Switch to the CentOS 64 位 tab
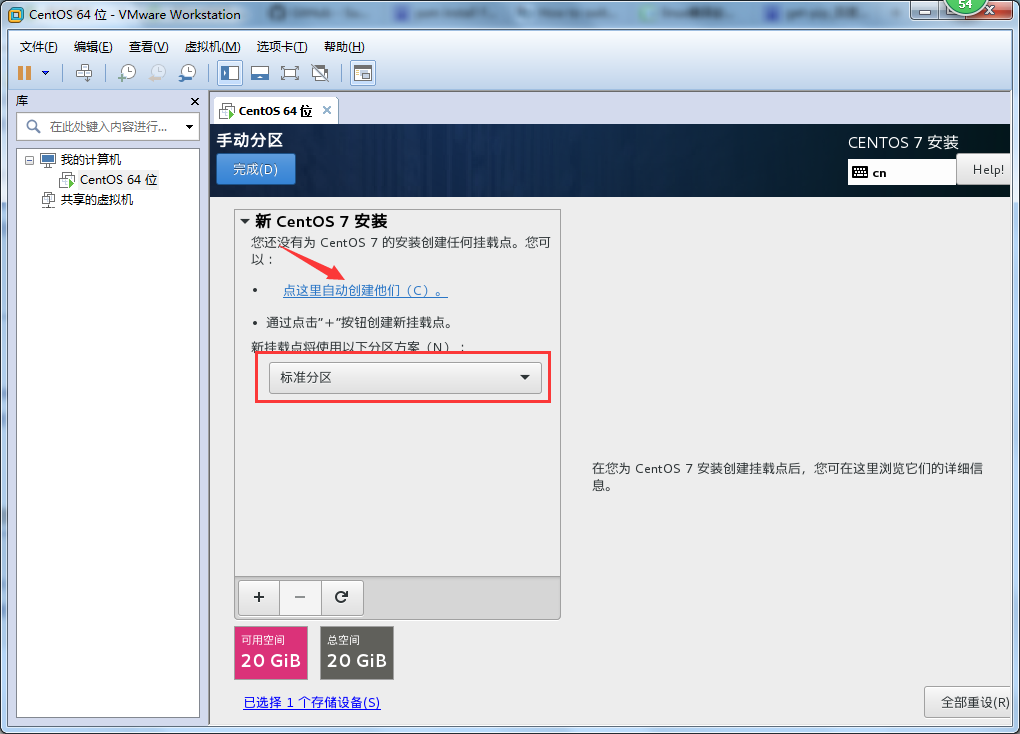Viewport: 1020px width, 734px height. pos(275,111)
